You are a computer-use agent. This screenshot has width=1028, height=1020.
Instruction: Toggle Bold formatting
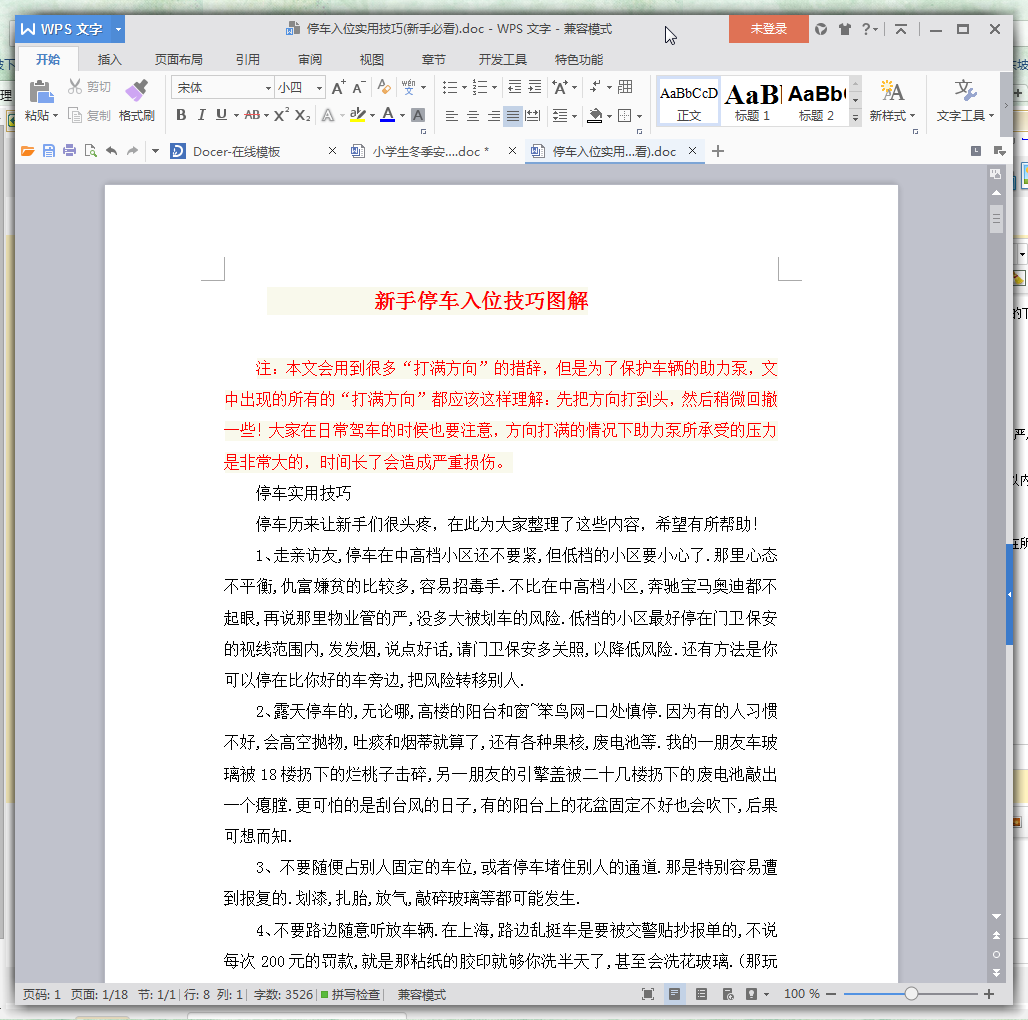(182, 115)
